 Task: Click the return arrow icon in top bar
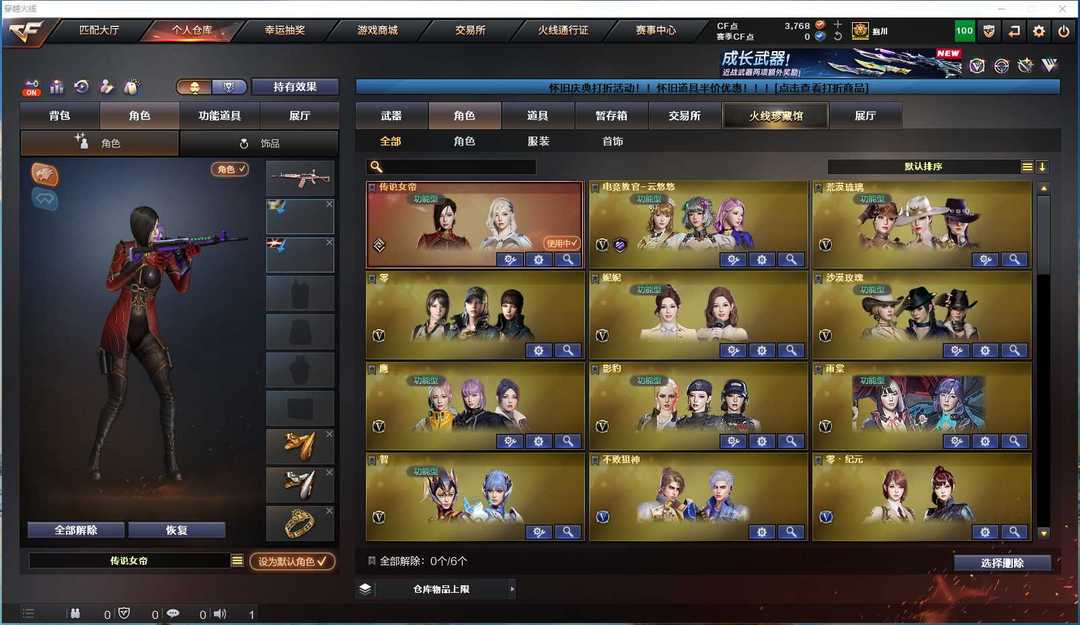click(1014, 31)
